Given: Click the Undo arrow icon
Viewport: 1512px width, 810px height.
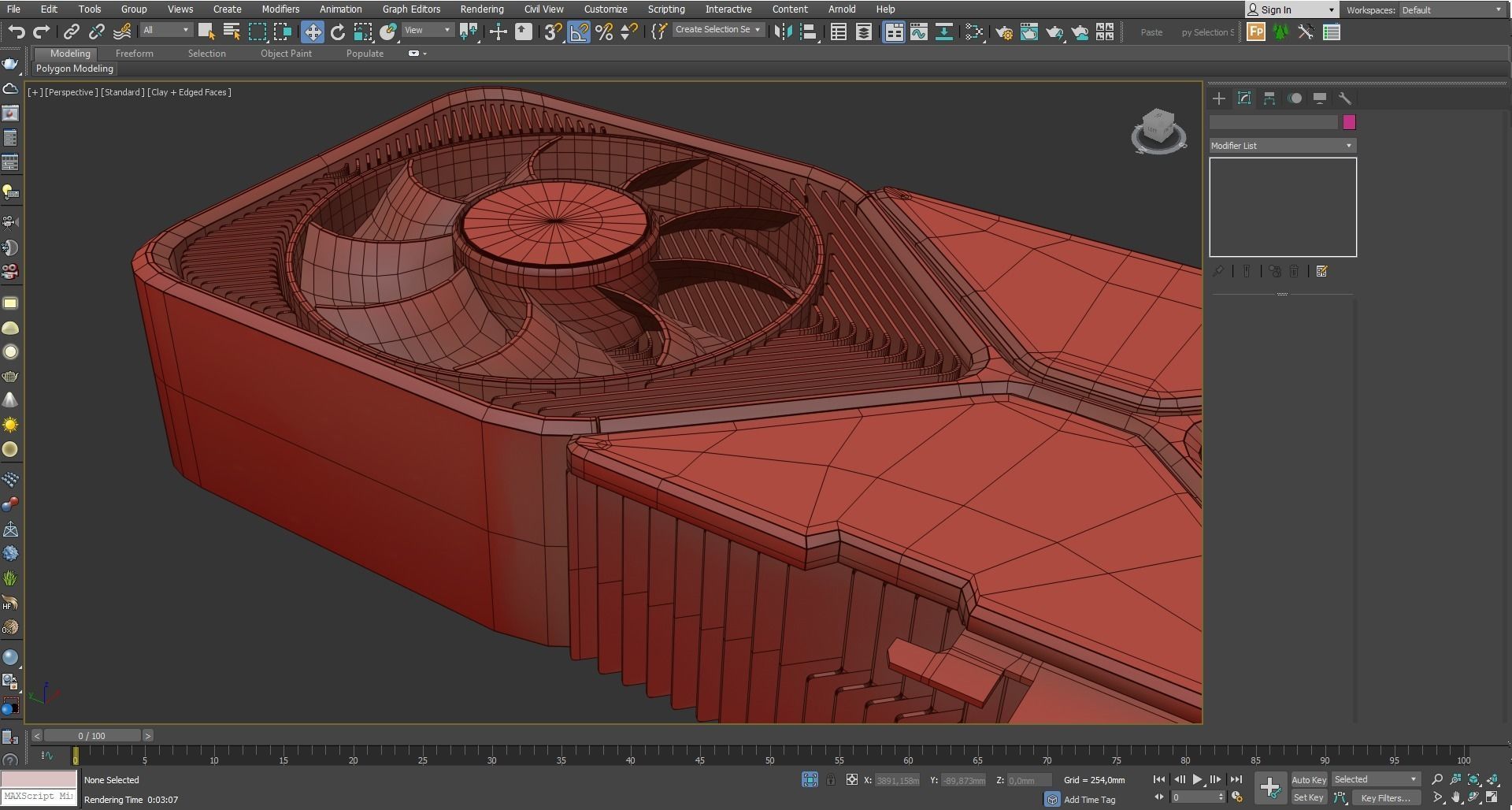Looking at the screenshot, I should pyautogui.click(x=17, y=32).
